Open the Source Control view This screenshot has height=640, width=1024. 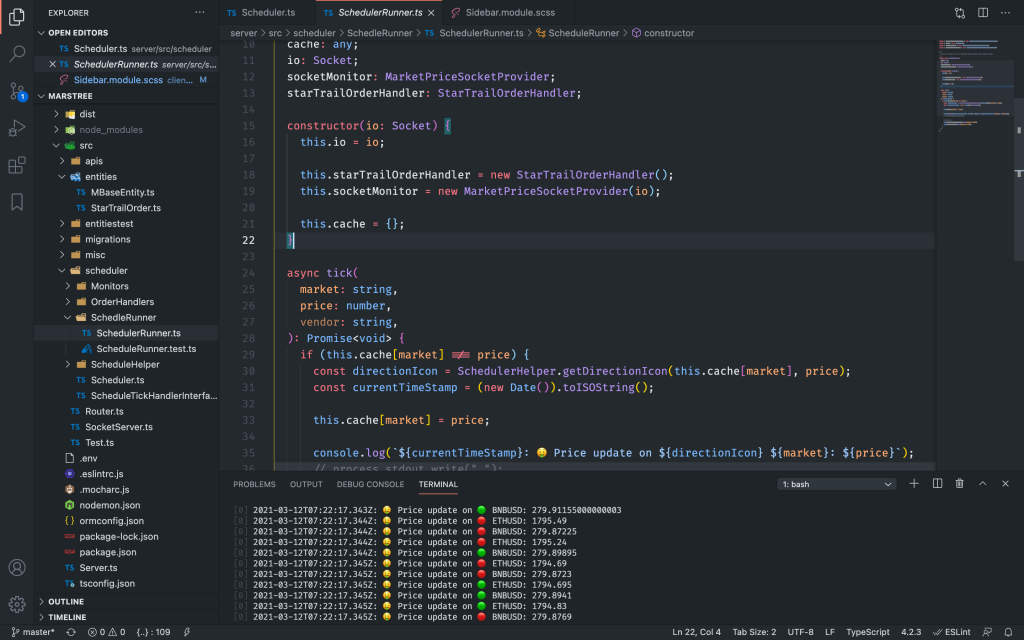(x=17, y=91)
